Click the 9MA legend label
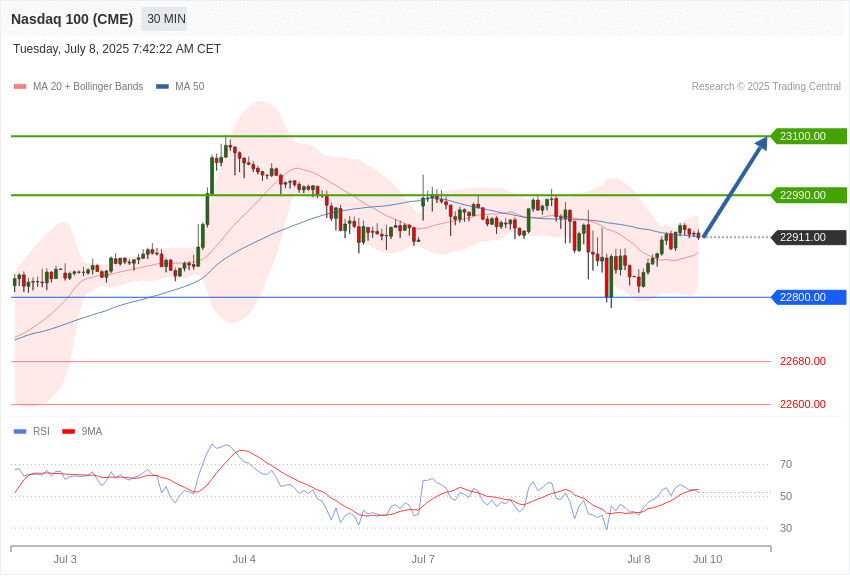The image size is (850, 576). tap(92, 431)
